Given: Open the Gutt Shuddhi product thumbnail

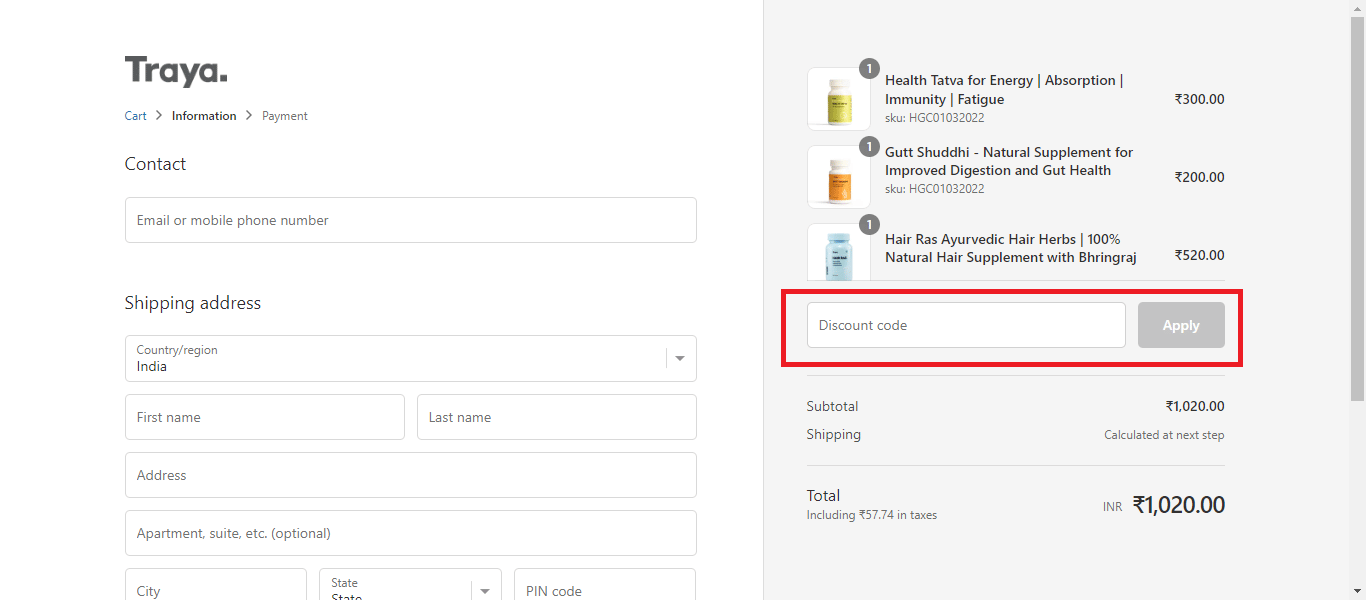Looking at the screenshot, I should tap(838, 177).
